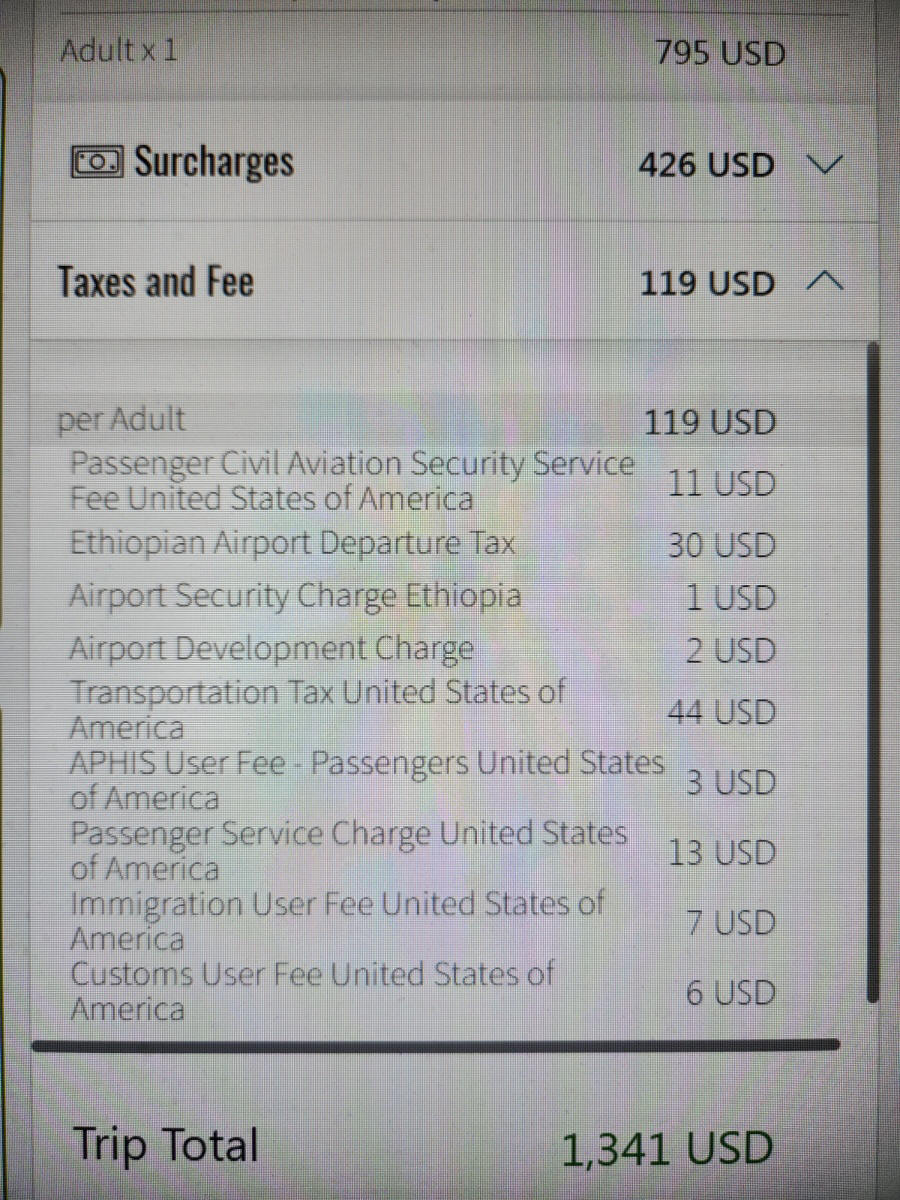Click the fee list vertical scrollbar
The image size is (900, 1200).
tap(872, 672)
